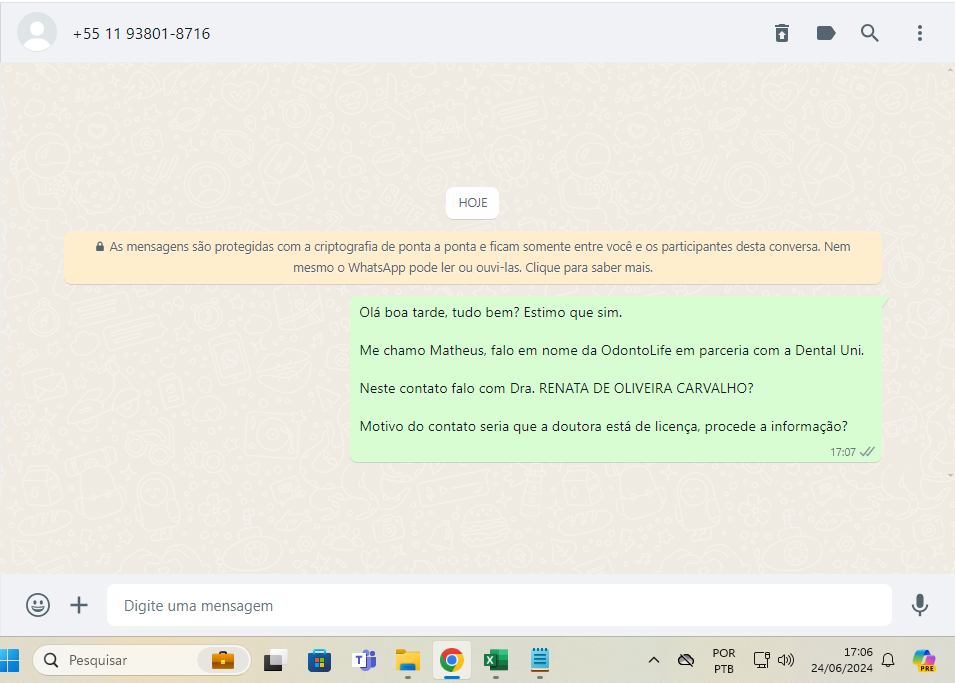Expand hidden system tray icons chevron
This screenshot has width=955, height=683.
[x=654, y=660]
